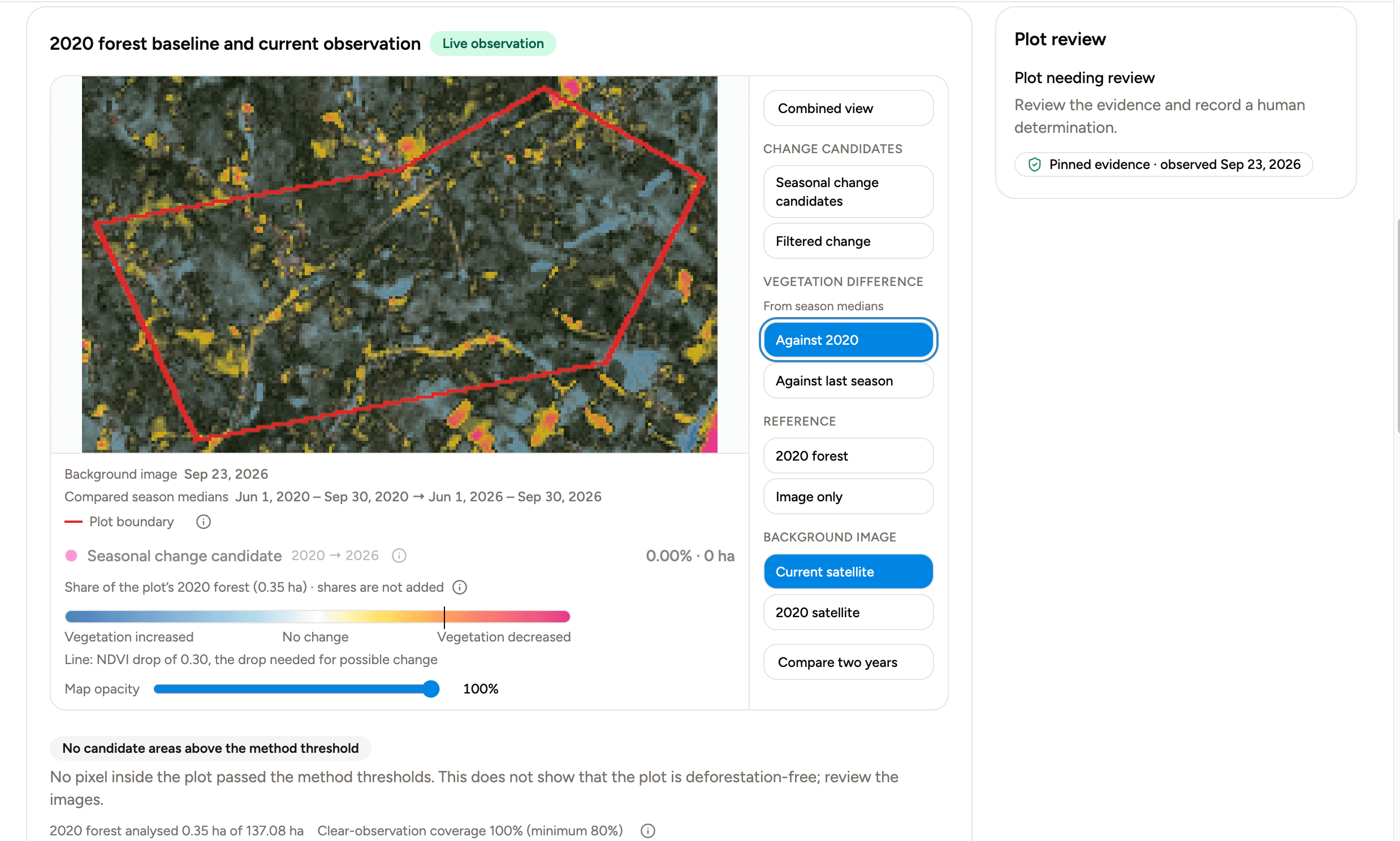Viewport: 1400px width, 841px height.
Task: Choose Current satellite background image
Action: 848,571
